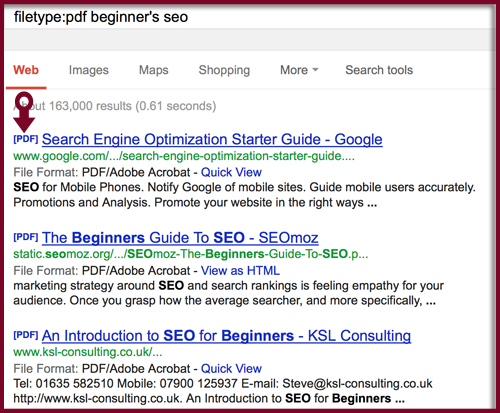Viewport: 500px width, 413px height.
Task: Click 'File Format: PDF/Adobe Acrobat' under KSL Consulting result
Action: click(x=102, y=369)
